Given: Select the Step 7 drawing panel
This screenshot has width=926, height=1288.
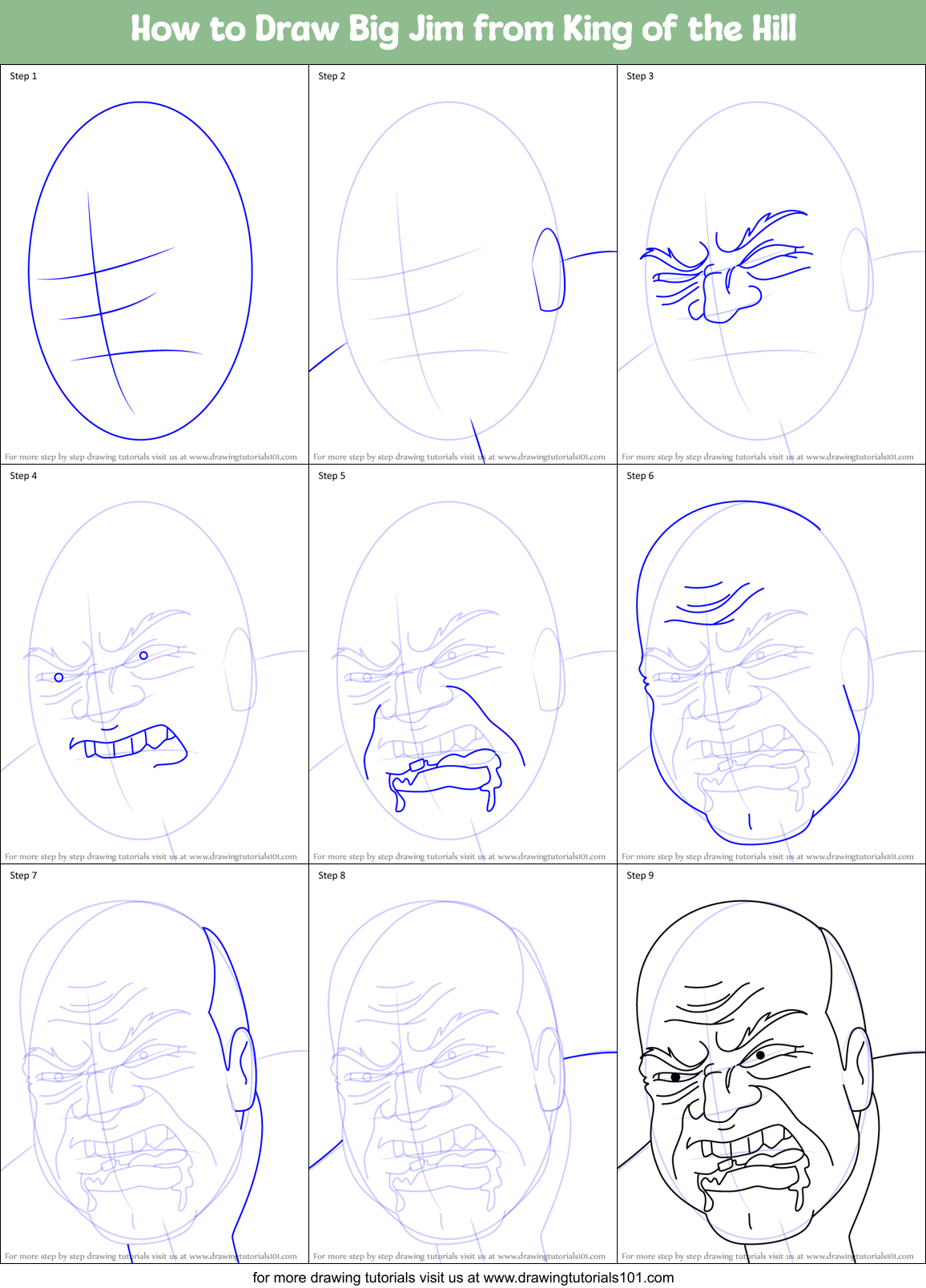Looking at the screenshot, I should [155, 1064].
